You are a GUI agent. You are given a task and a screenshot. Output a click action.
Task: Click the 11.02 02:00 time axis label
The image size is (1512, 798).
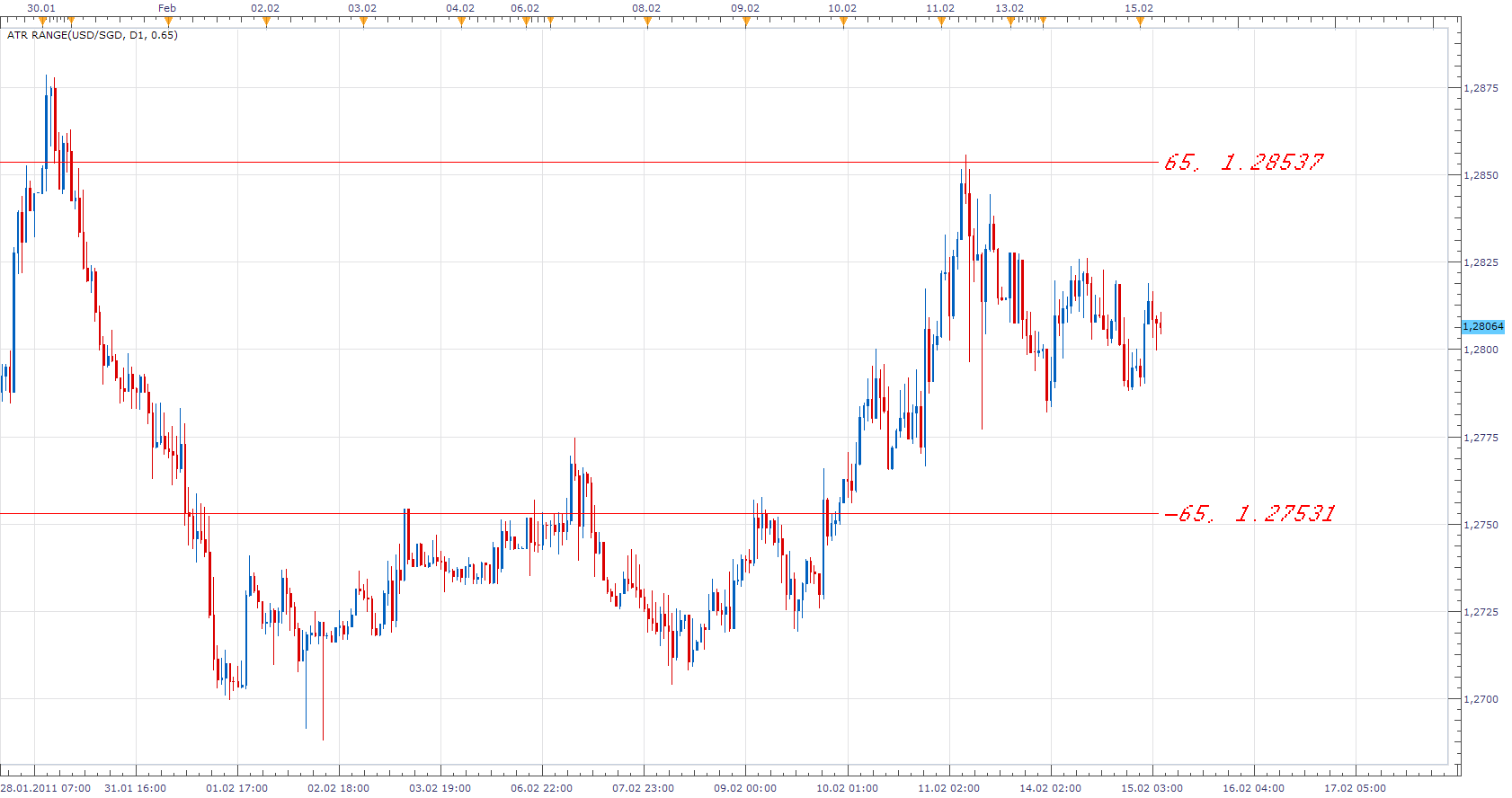pos(948,788)
